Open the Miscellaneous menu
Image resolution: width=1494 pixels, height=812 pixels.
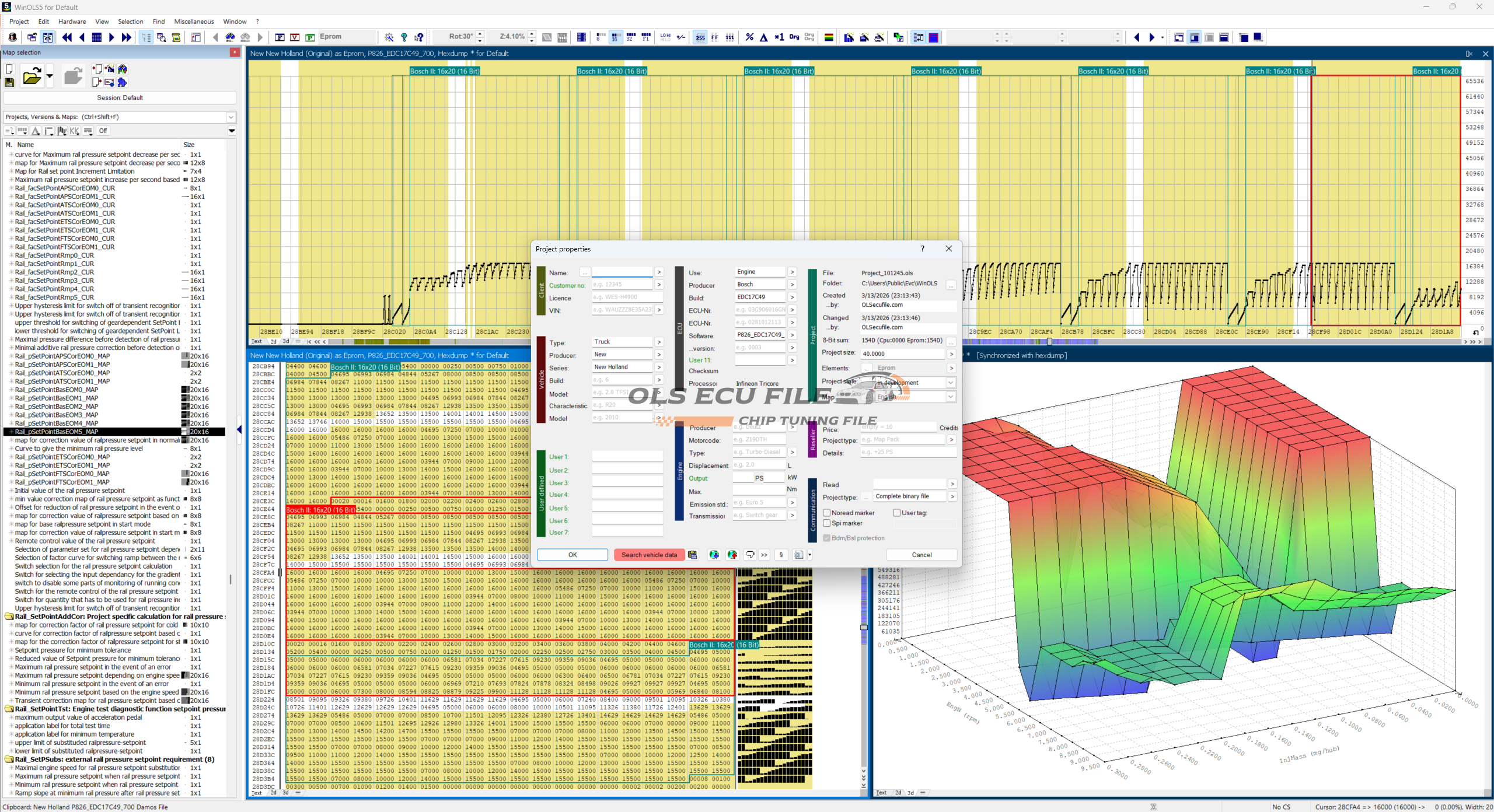[x=194, y=22]
